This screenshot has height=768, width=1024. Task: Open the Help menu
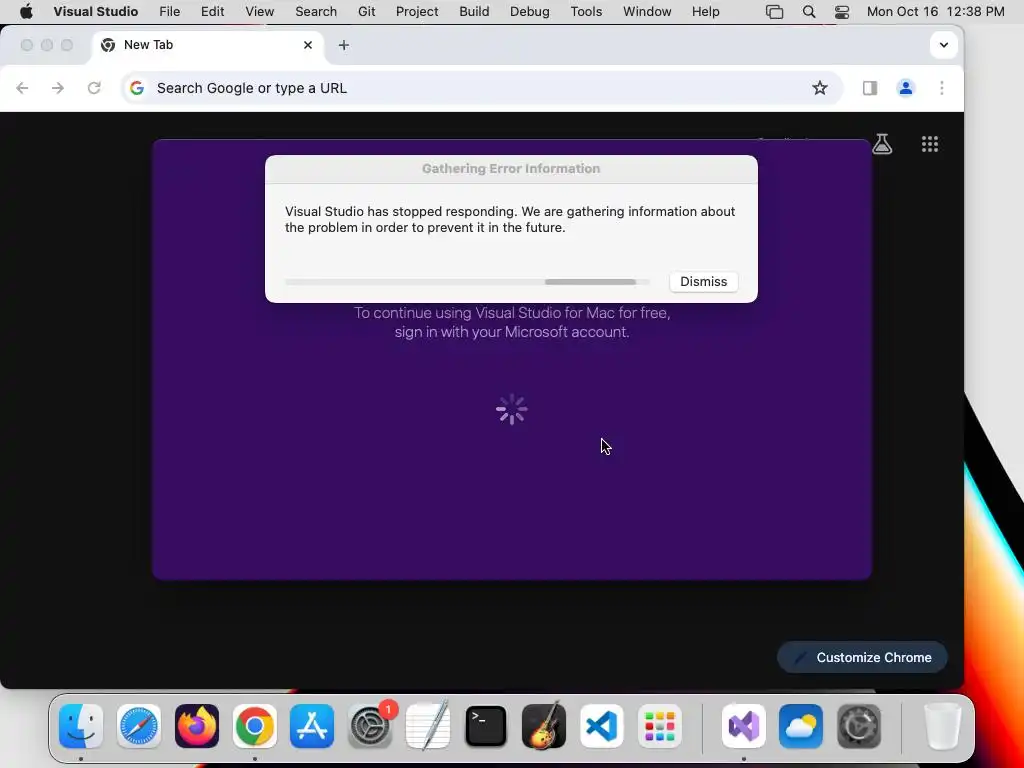705,12
